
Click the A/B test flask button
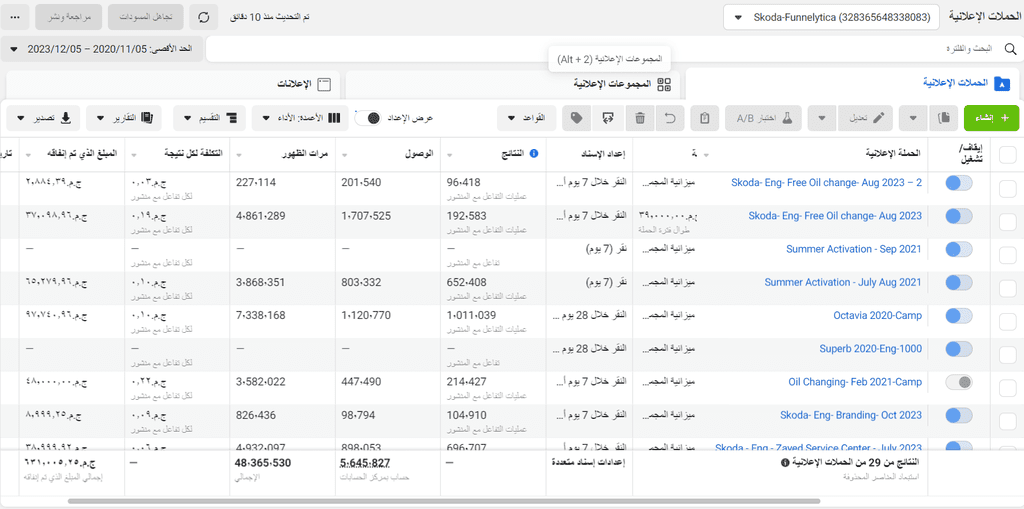[763, 118]
